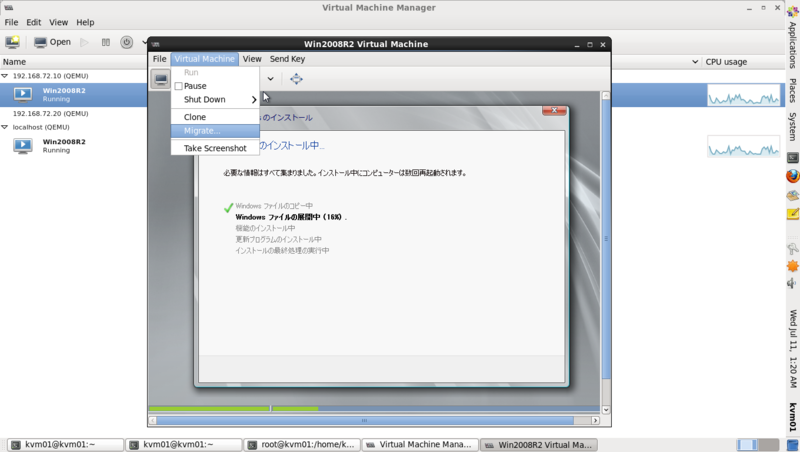This screenshot has height=452, width=800.
Task: Switch to Virtual Machine Mana... in the taskbar
Action: coord(420,445)
